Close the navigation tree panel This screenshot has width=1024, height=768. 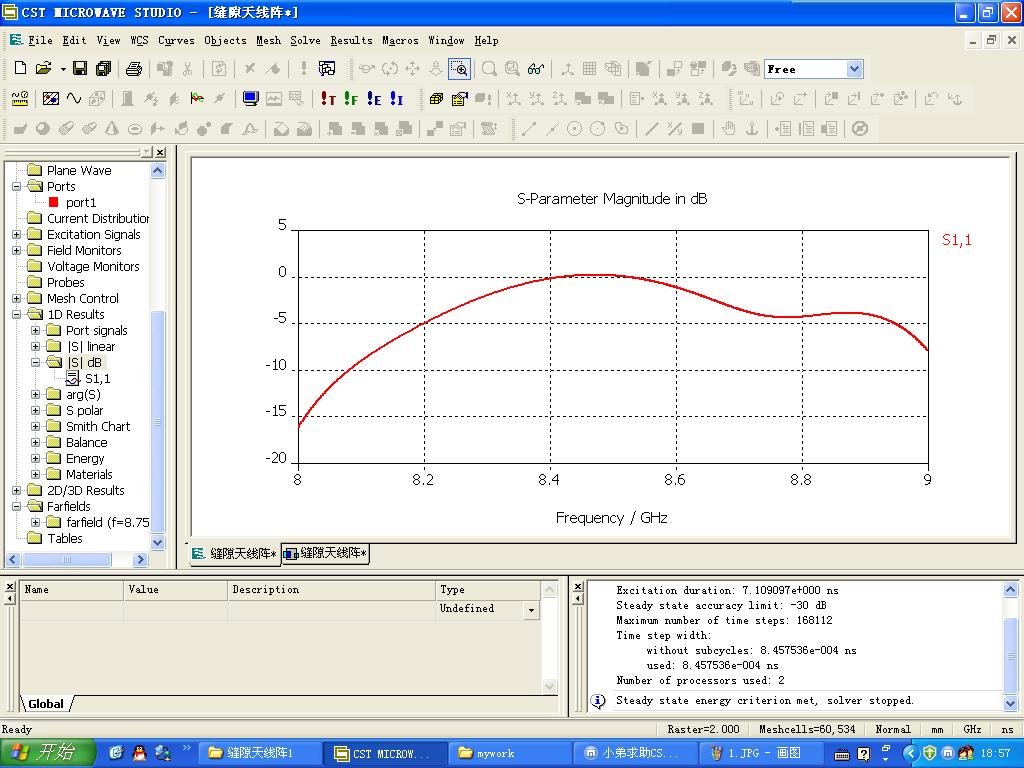(x=160, y=152)
